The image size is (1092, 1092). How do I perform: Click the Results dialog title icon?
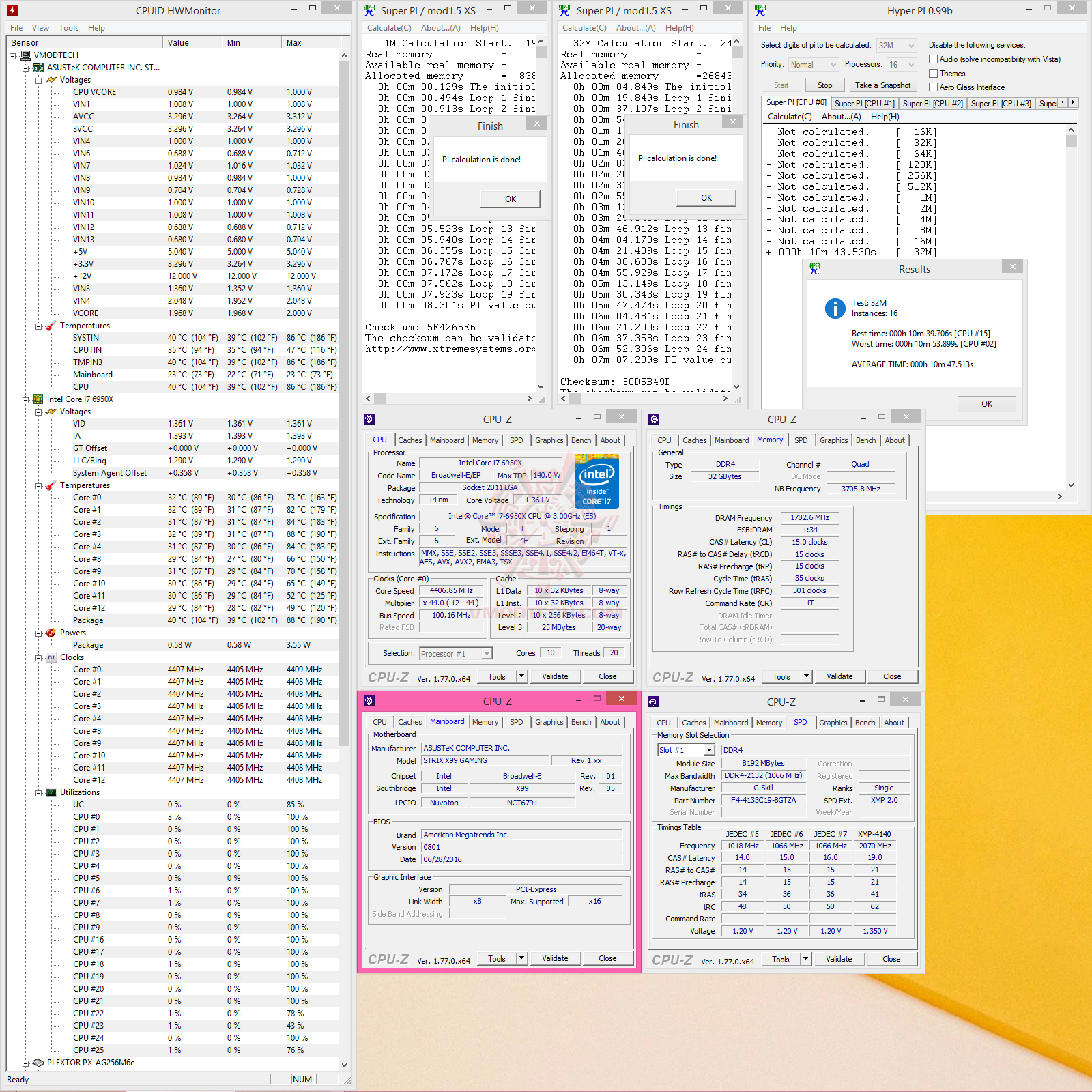click(814, 269)
